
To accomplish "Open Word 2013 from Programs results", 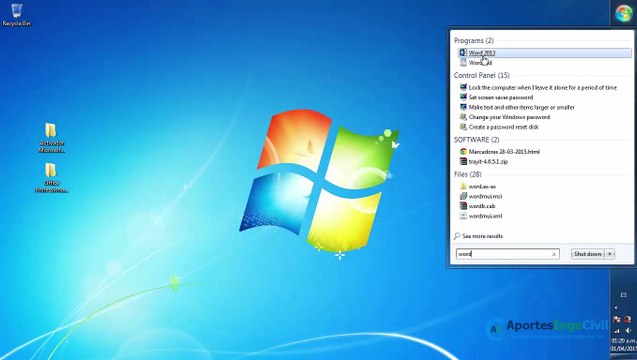I will (545, 53).
